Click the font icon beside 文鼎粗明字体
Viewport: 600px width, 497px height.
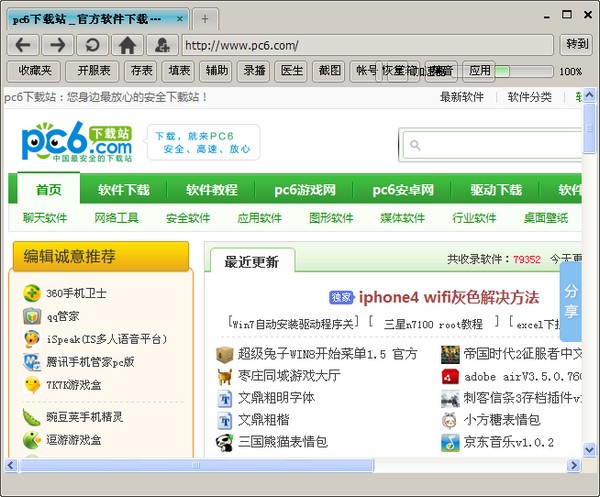[x=225, y=398]
